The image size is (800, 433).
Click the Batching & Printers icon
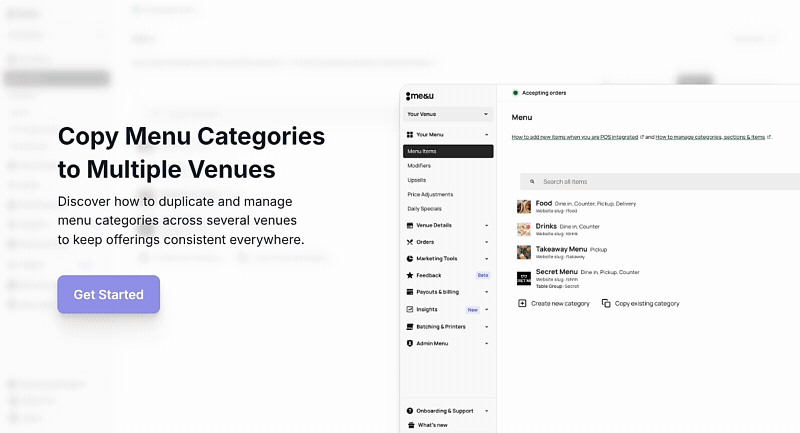click(410, 327)
